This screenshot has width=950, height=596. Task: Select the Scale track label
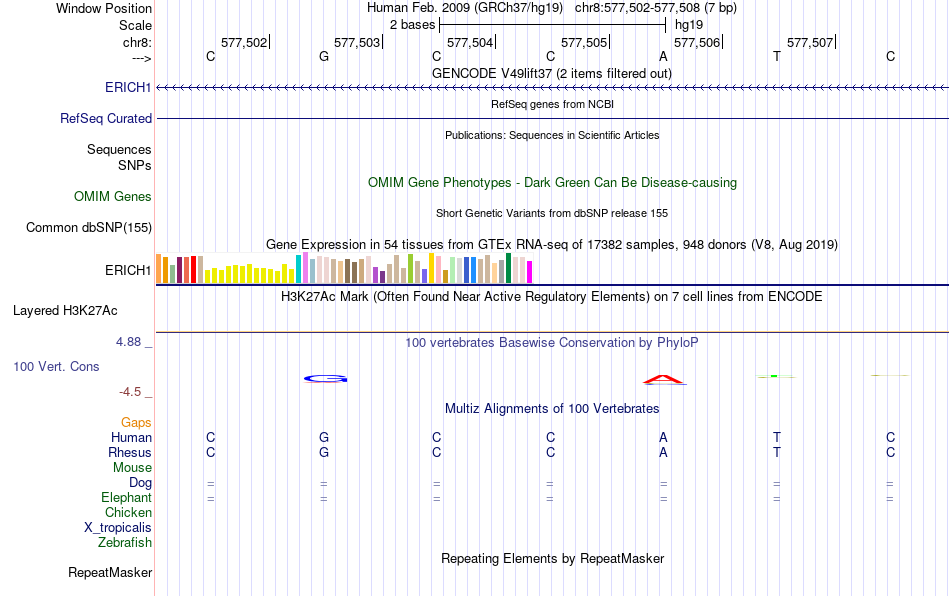pyautogui.click(x=135, y=25)
